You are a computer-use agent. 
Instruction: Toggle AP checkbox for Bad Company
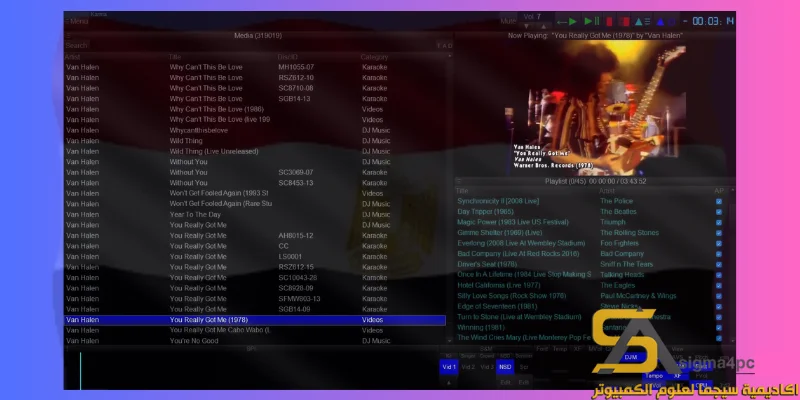click(x=719, y=254)
